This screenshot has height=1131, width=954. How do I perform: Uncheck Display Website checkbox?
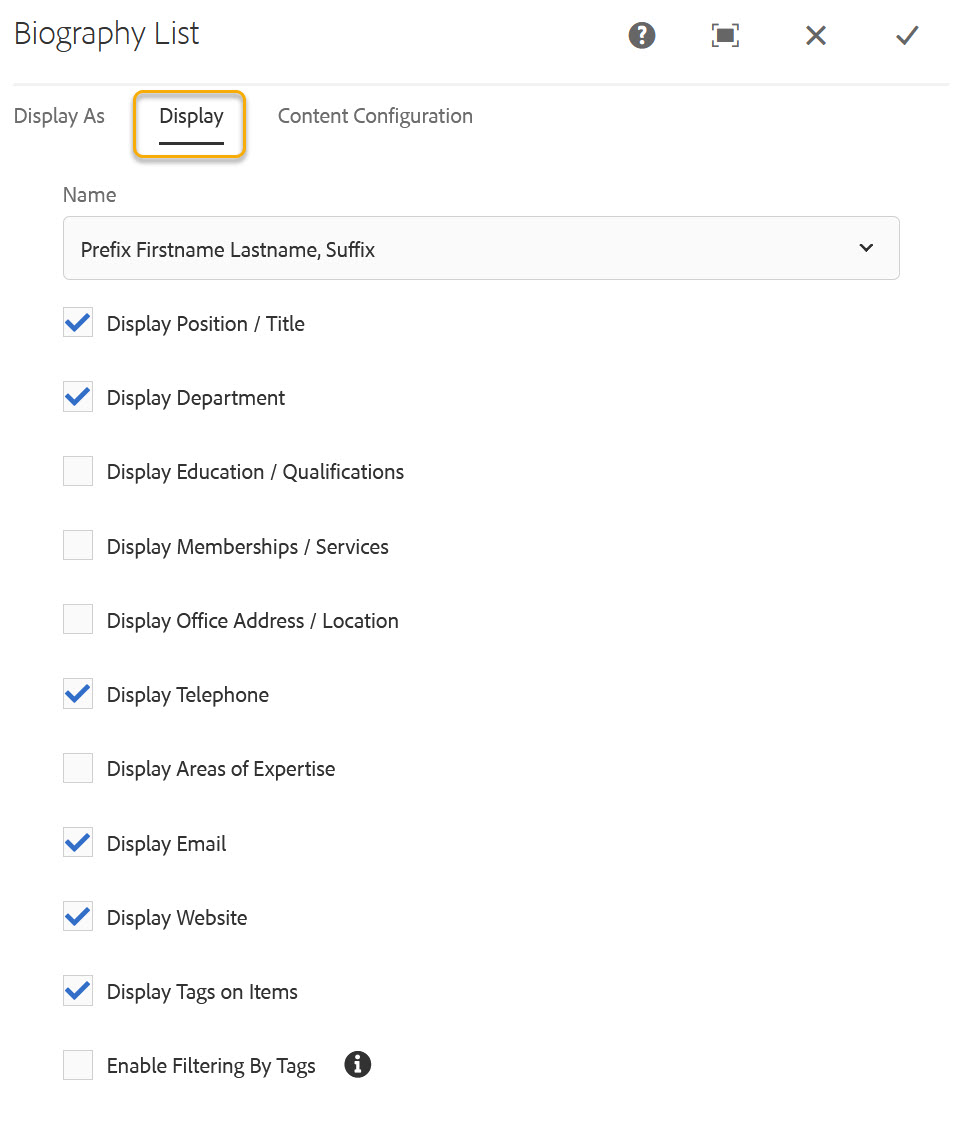pos(78,917)
